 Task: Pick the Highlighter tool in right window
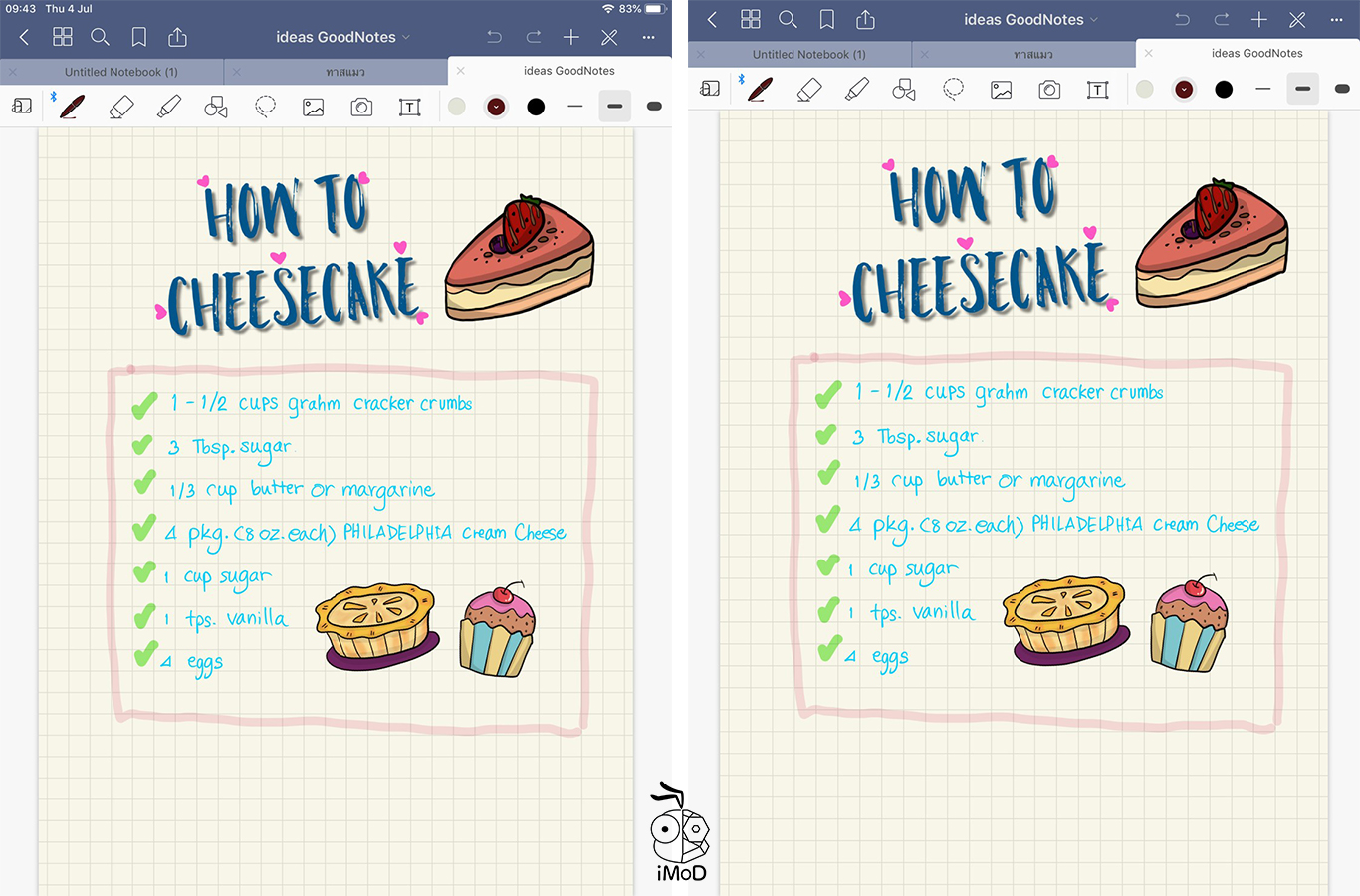(x=856, y=90)
